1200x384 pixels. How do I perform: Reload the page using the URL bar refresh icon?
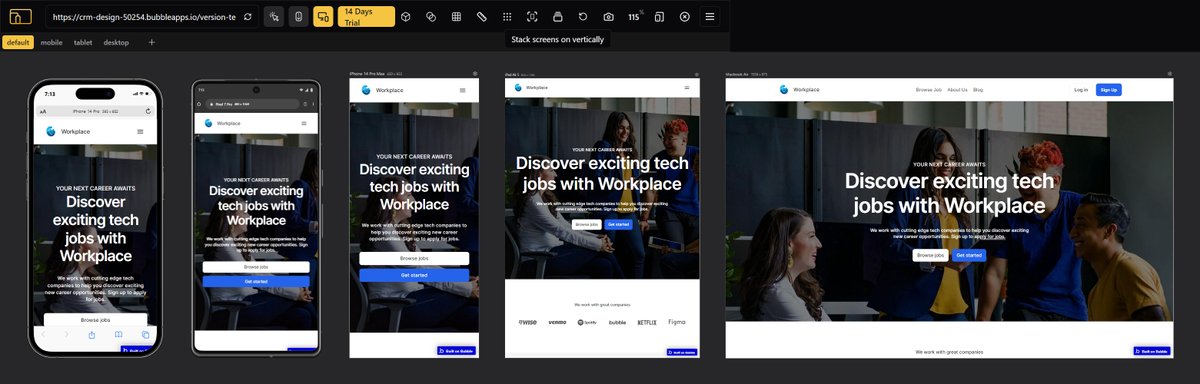click(x=247, y=17)
